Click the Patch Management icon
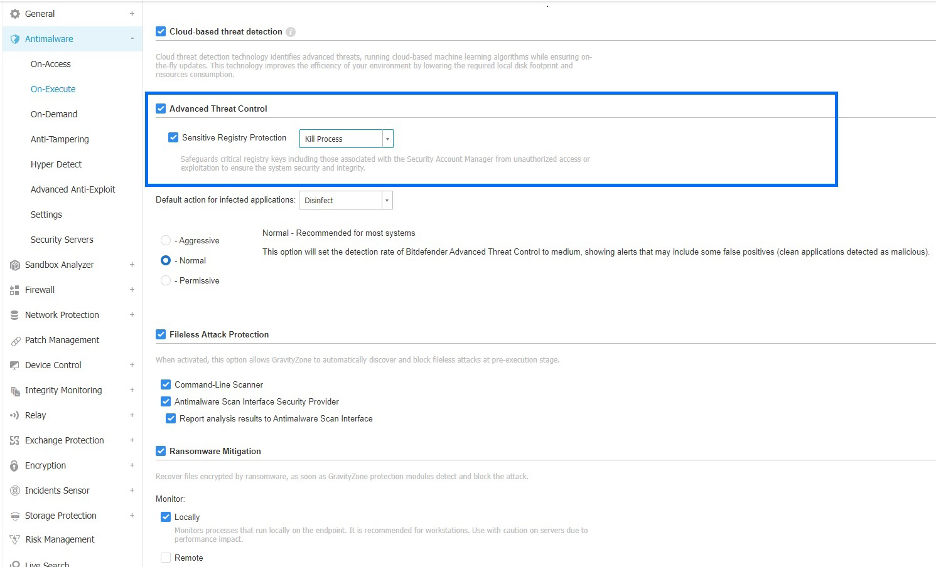Image resolution: width=936 pixels, height=568 pixels. coord(15,340)
